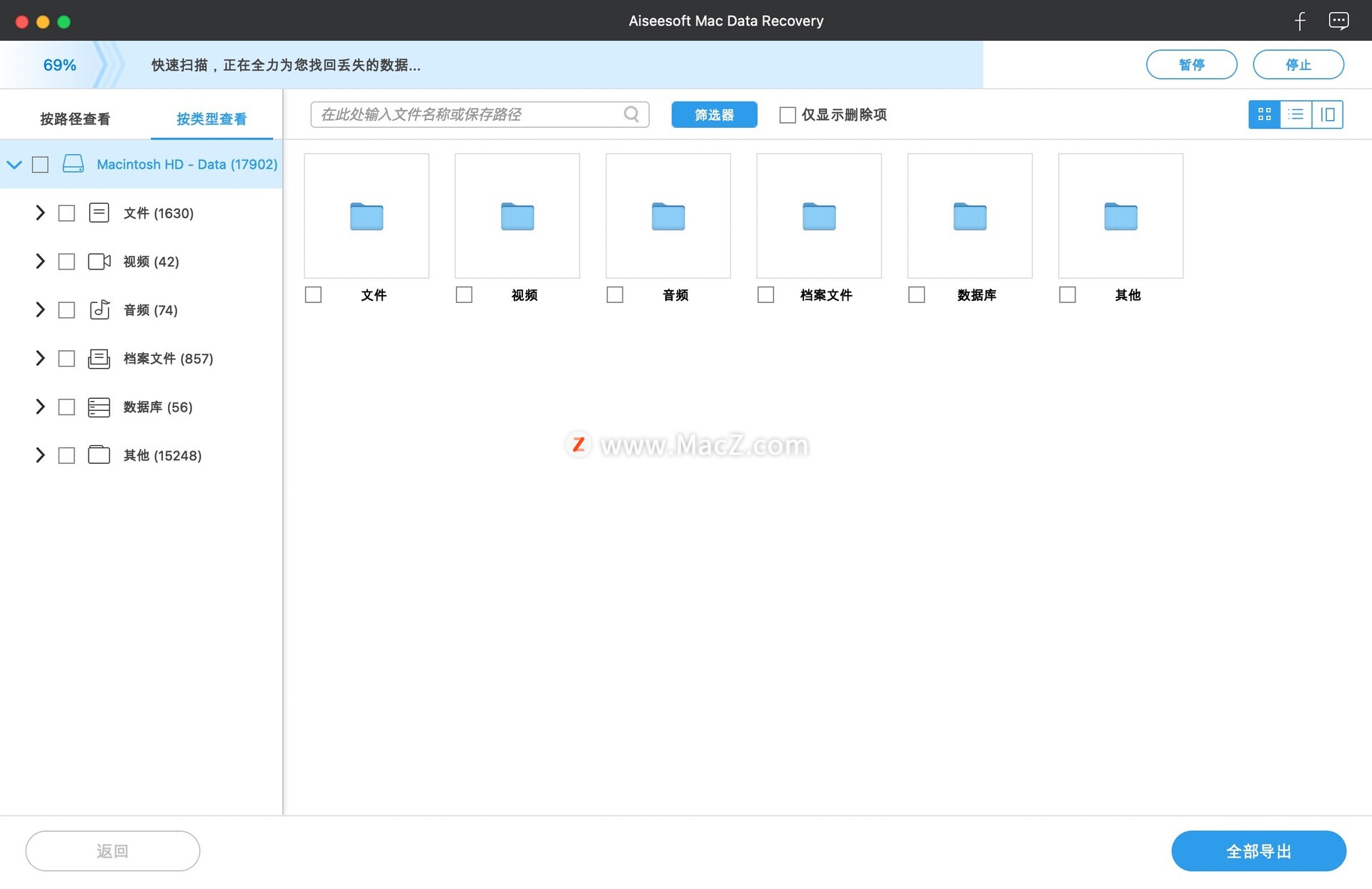Viewport: 1372px width, 889px height.
Task: Open the 视频 folder thumbnail
Action: (x=517, y=216)
